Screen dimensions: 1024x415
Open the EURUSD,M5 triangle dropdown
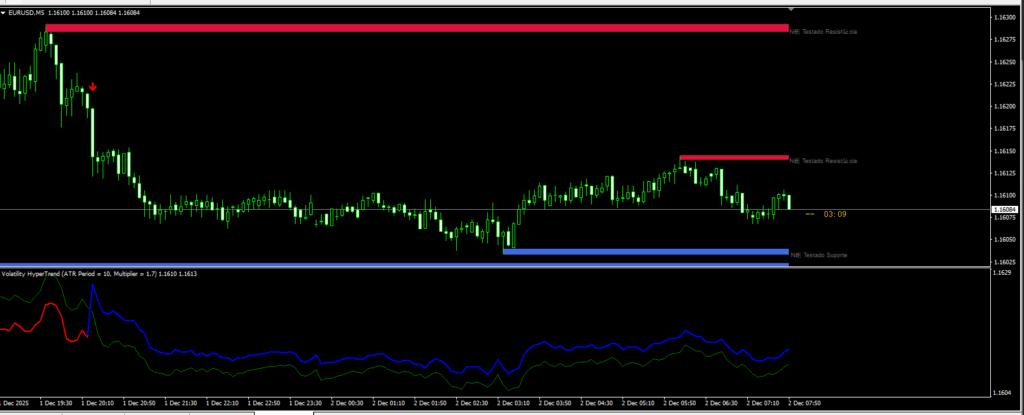click(4, 13)
